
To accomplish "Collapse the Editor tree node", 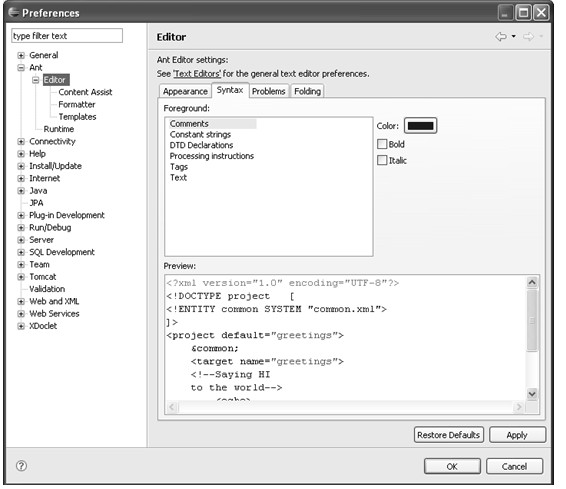I will [x=36, y=80].
